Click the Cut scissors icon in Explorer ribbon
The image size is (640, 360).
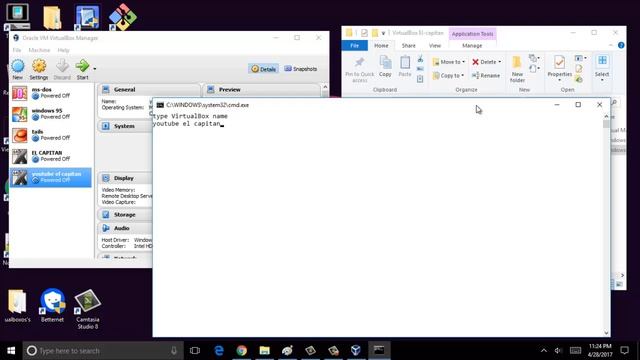click(x=420, y=60)
